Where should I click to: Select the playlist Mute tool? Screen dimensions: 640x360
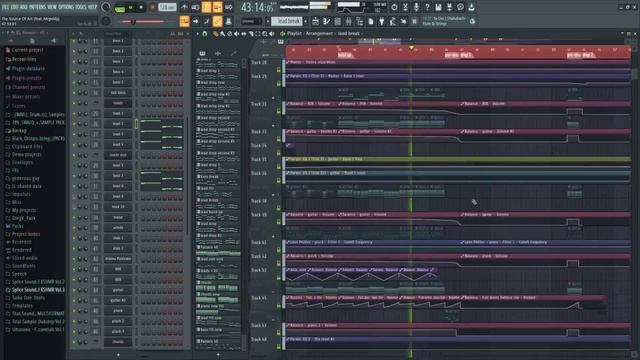[x=236, y=34]
